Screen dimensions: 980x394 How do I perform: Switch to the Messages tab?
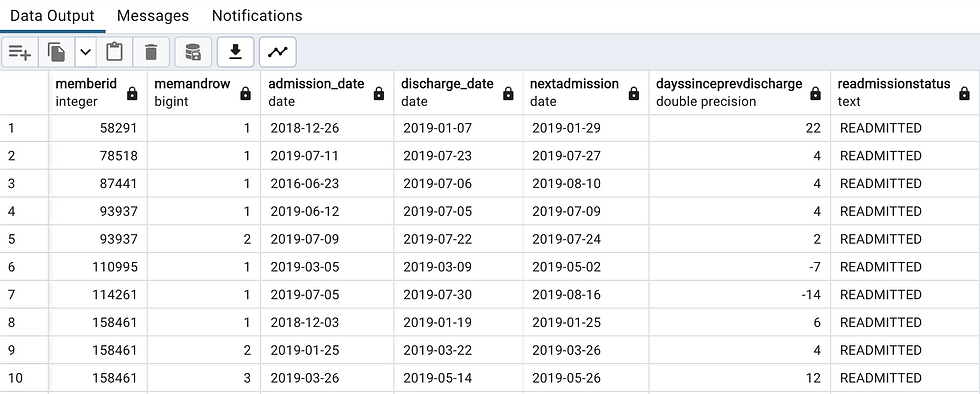[152, 16]
